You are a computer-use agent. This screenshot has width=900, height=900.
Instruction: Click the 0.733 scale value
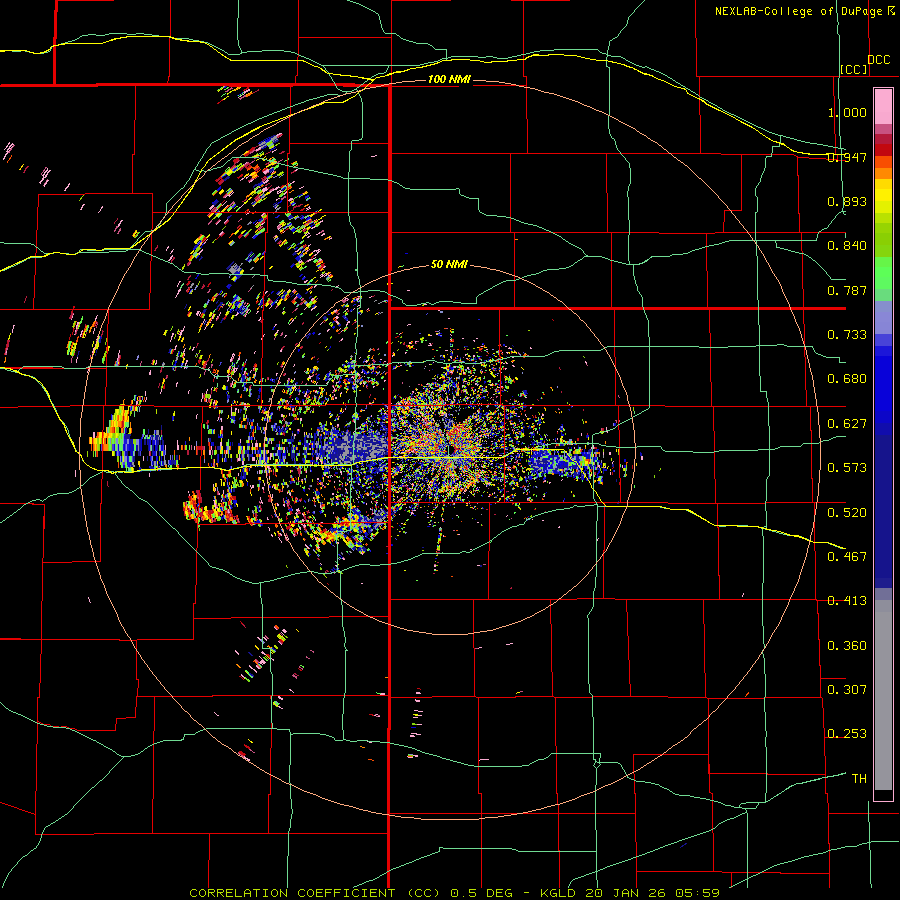click(x=847, y=335)
